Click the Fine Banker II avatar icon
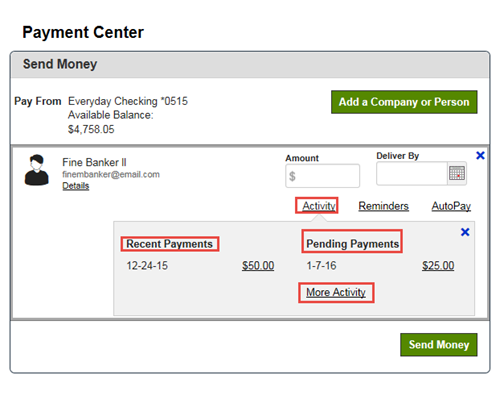500x400 pixels. point(37,170)
